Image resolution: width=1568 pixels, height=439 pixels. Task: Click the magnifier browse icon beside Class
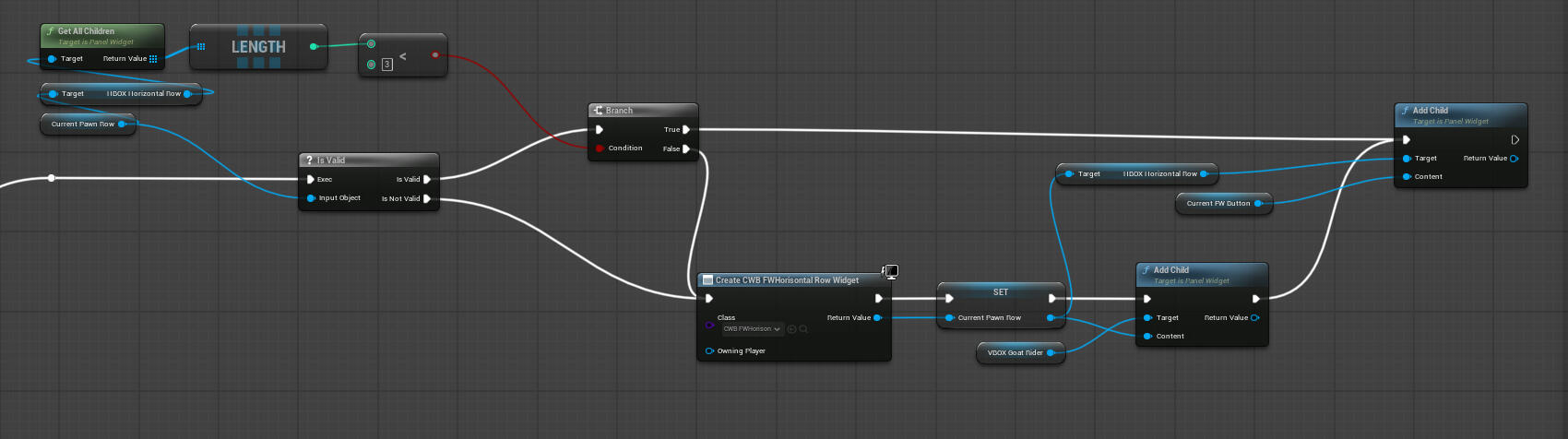tap(804, 329)
